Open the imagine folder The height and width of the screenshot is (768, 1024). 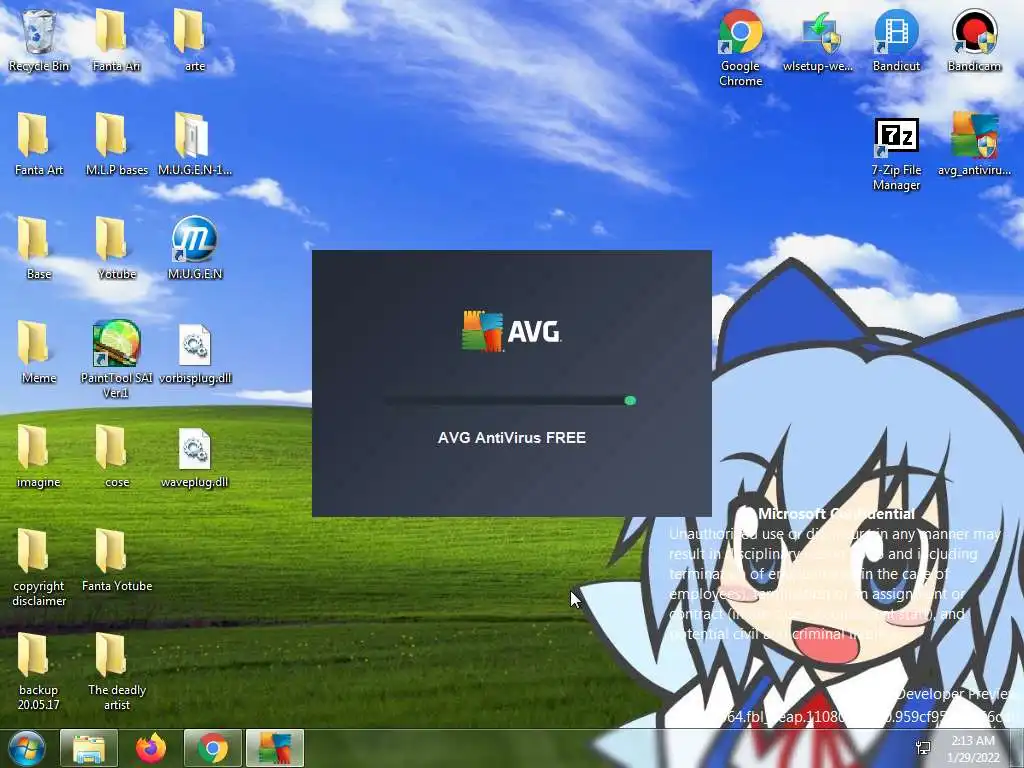[x=39, y=456]
